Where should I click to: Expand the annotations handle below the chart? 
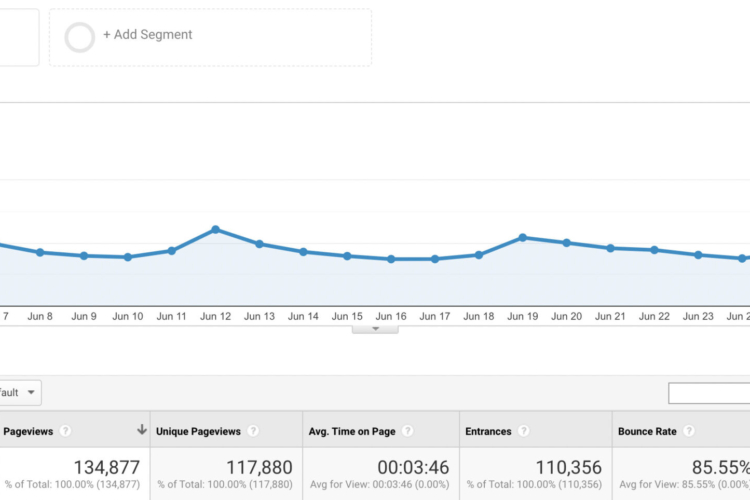point(375,328)
